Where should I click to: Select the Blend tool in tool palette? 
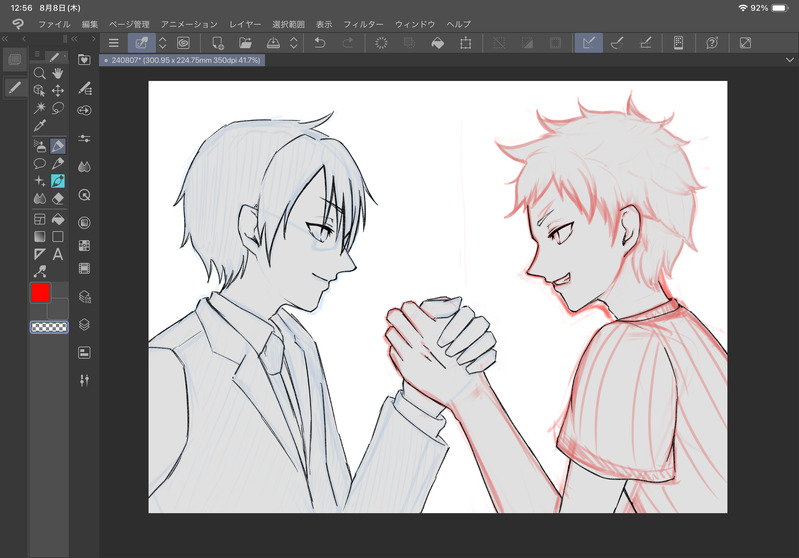click(x=39, y=198)
